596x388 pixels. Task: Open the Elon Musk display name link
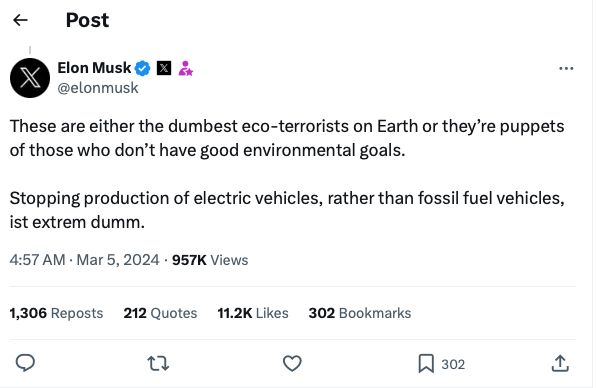pyautogui.click(x=94, y=68)
